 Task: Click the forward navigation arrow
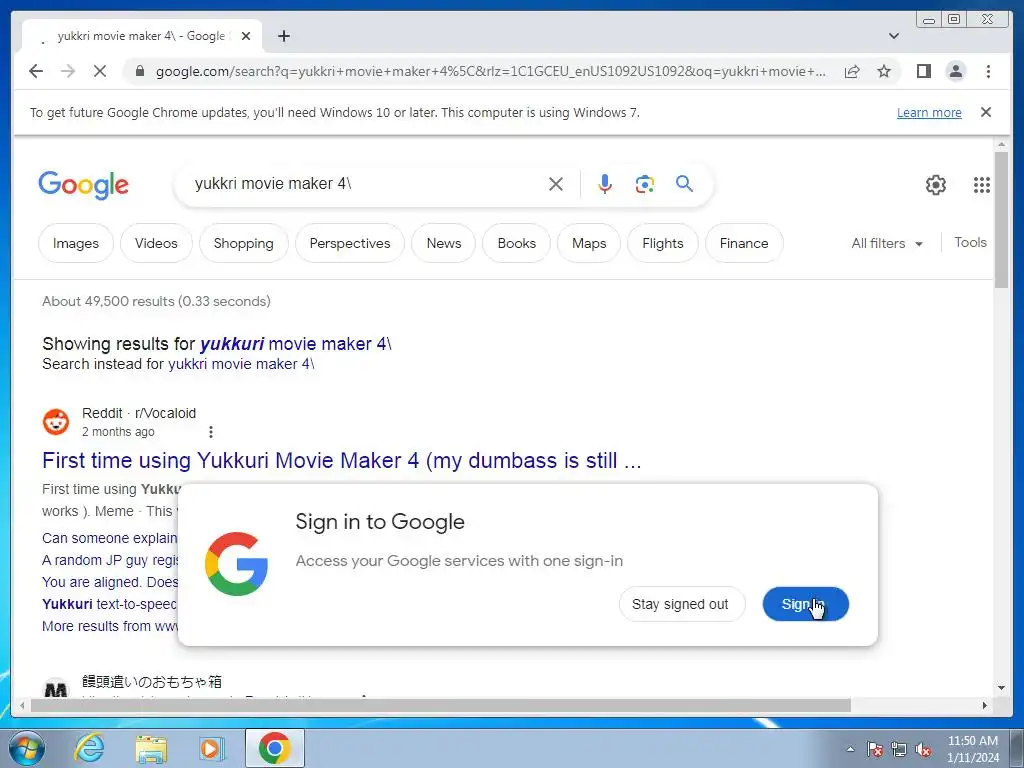pos(68,71)
